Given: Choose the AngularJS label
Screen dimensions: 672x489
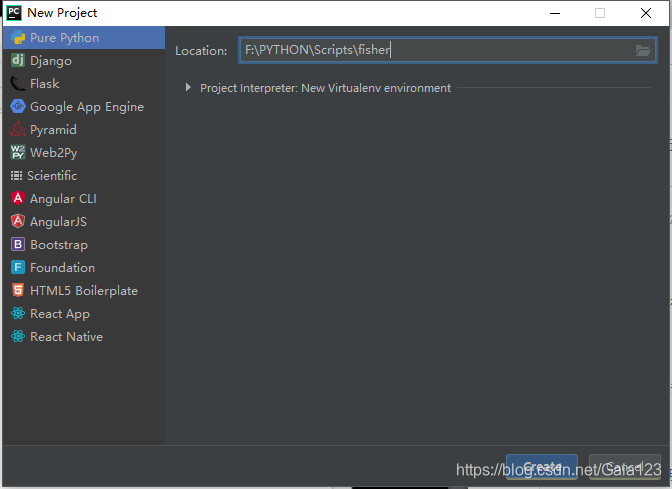Looking at the screenshot, I should coord(58,222).
